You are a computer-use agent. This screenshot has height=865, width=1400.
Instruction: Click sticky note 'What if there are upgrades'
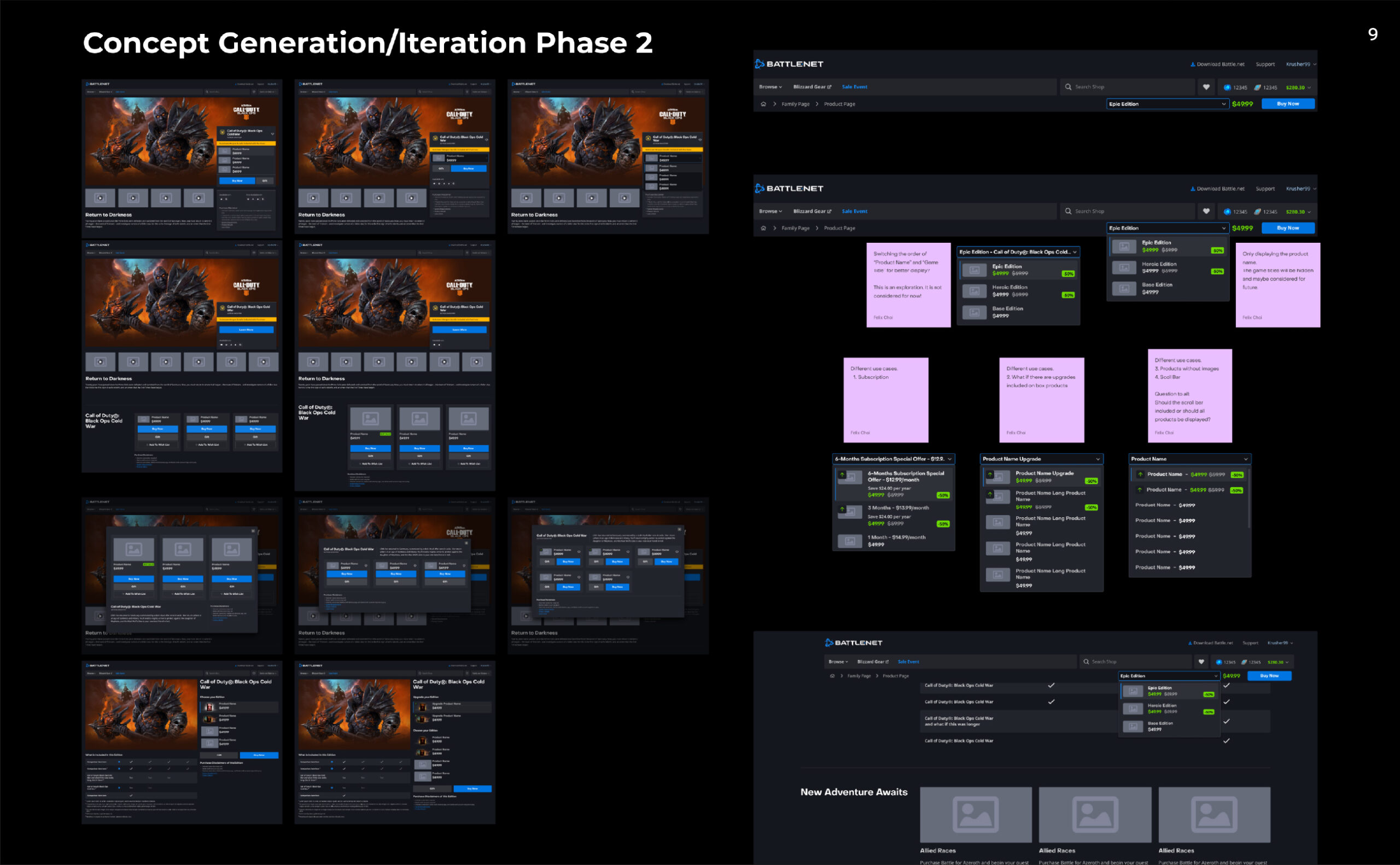point(1041,400)
